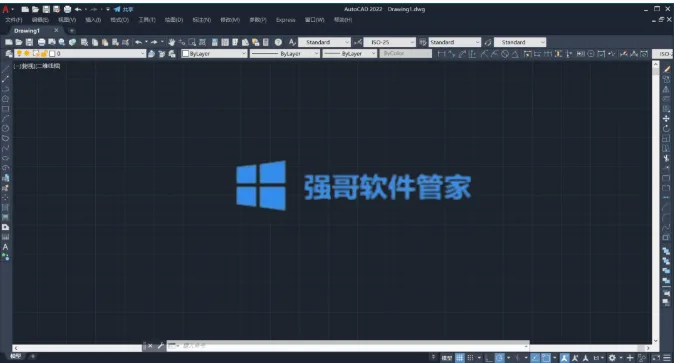
Task: Click the vertical scrollbar down arrow
Action: tap(656, 341)
